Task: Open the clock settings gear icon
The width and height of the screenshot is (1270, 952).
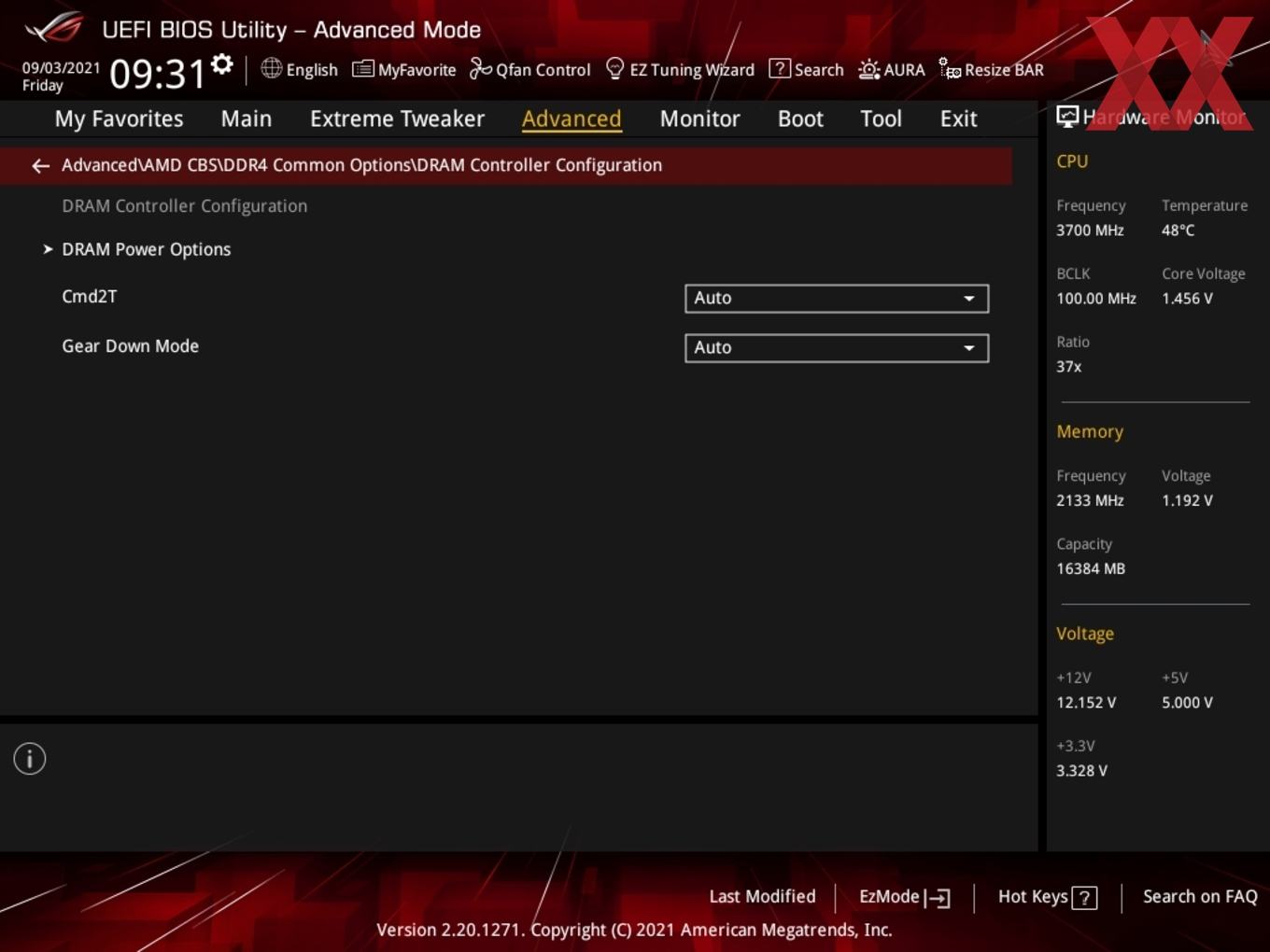Action: 221,64
